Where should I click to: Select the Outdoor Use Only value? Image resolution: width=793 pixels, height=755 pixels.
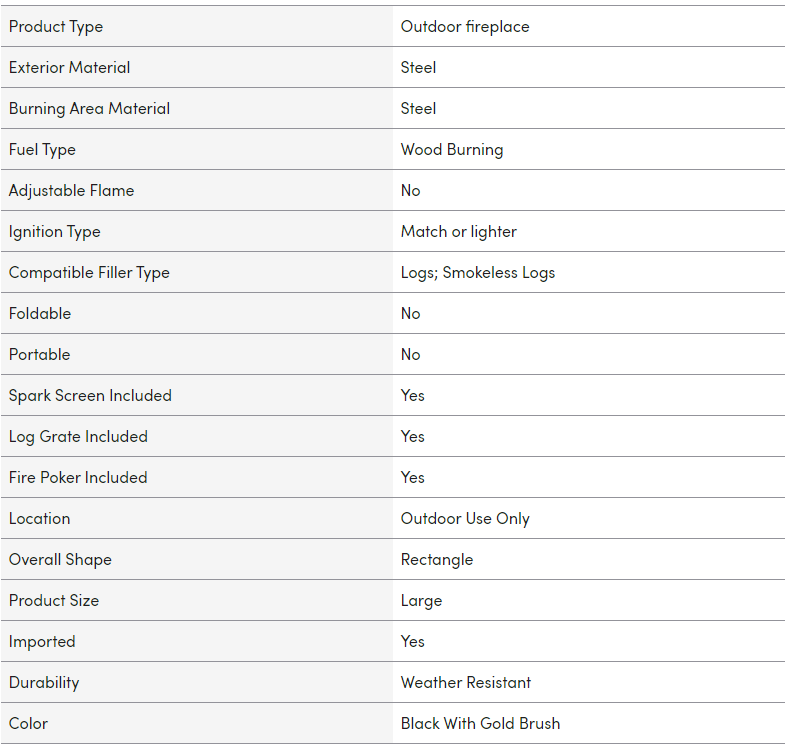(465, 519)
